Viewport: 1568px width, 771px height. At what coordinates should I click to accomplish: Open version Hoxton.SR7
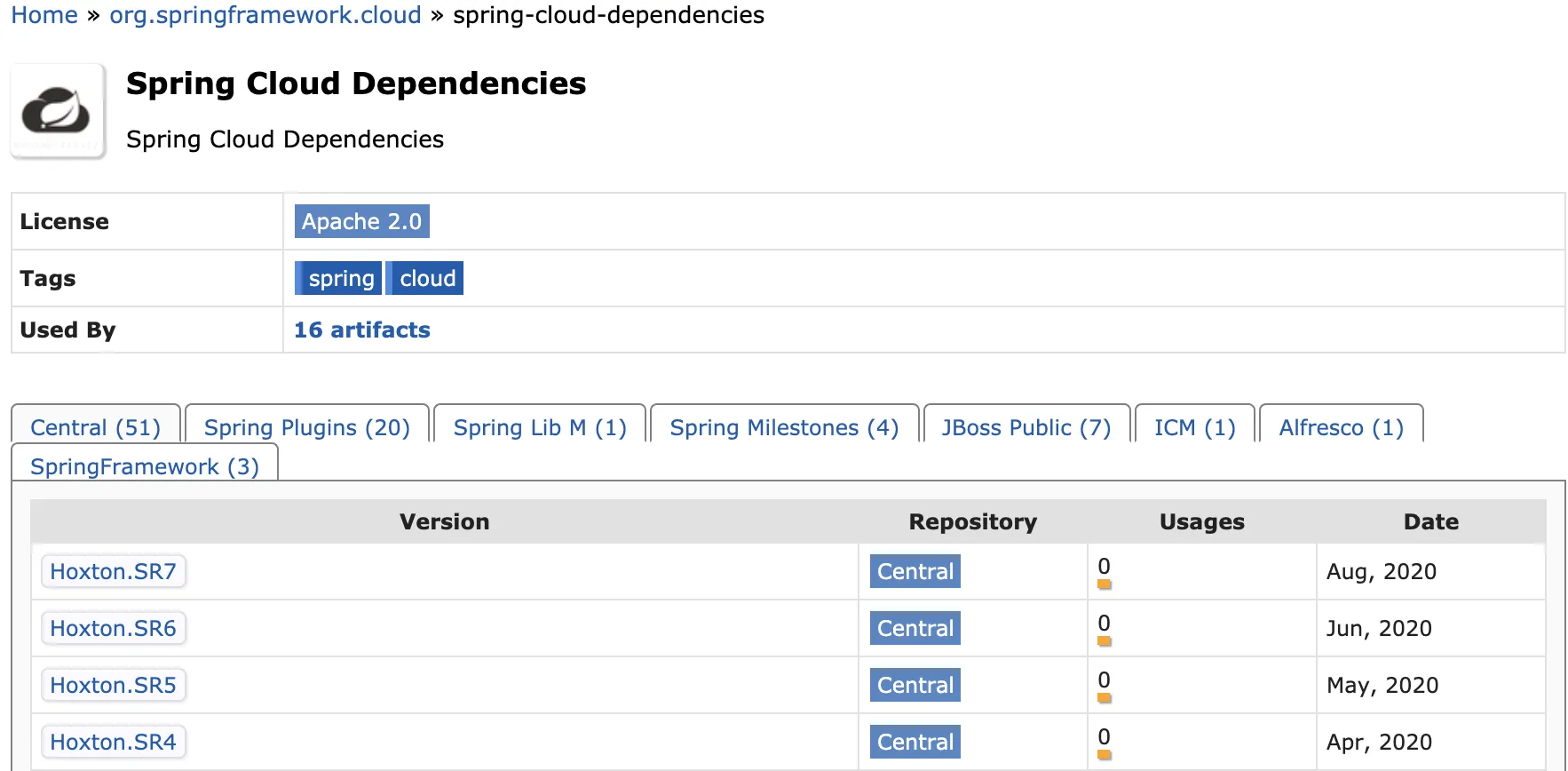(114, 571)
